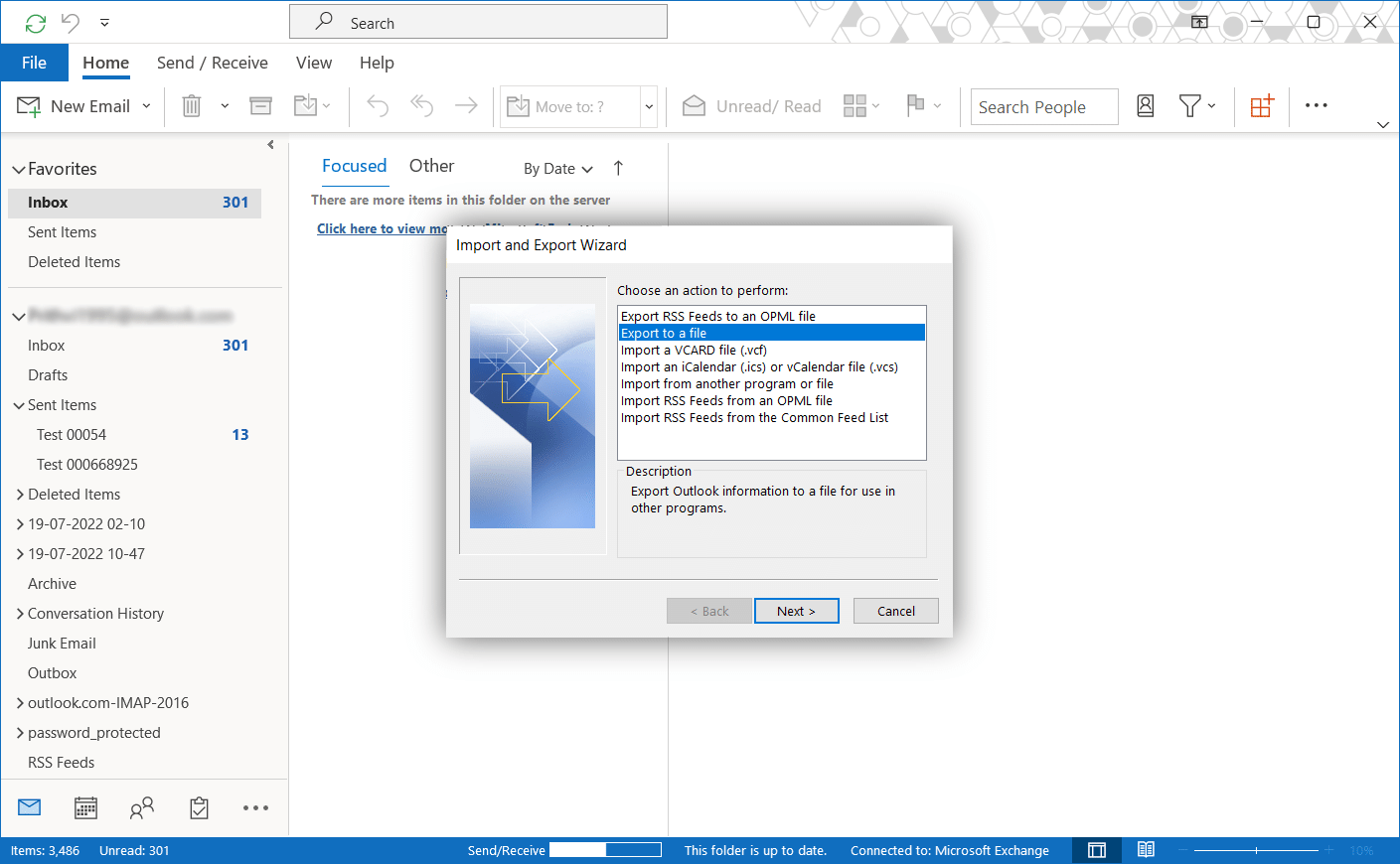Click the Move to: ? quick step
Viewport: 1400px width, 864px height.
(x=569, y=106)
